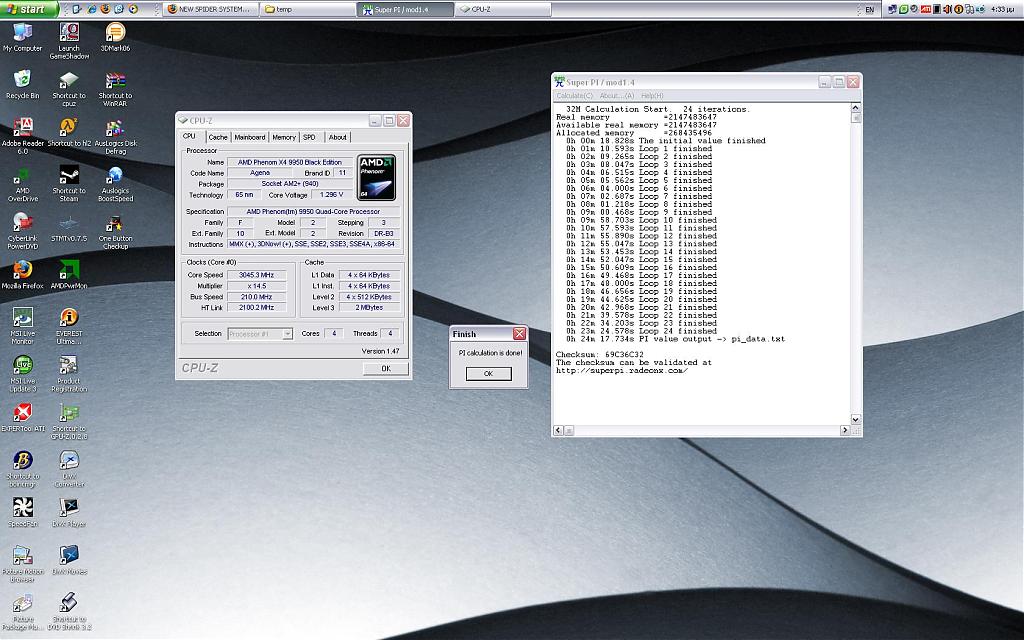
Task: Click the Super PI vertical scrollbar up arrow
Action: [x=856, y=108]
